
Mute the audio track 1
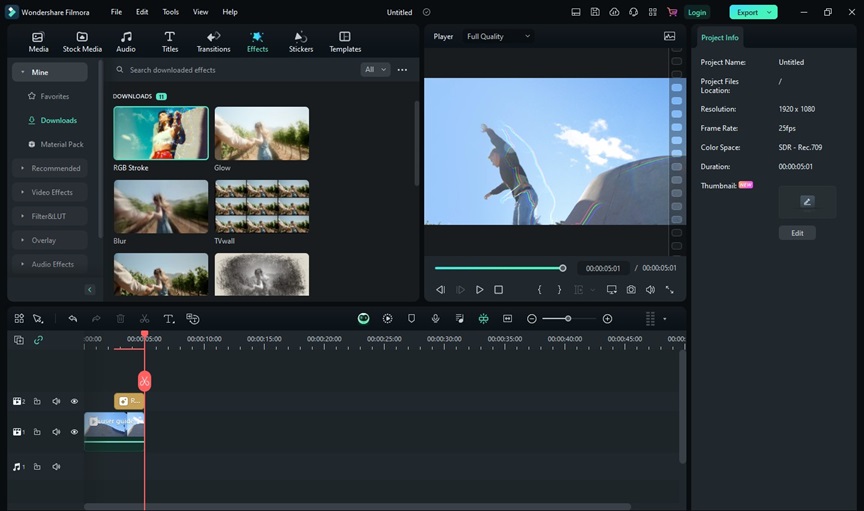click(56, 467)
